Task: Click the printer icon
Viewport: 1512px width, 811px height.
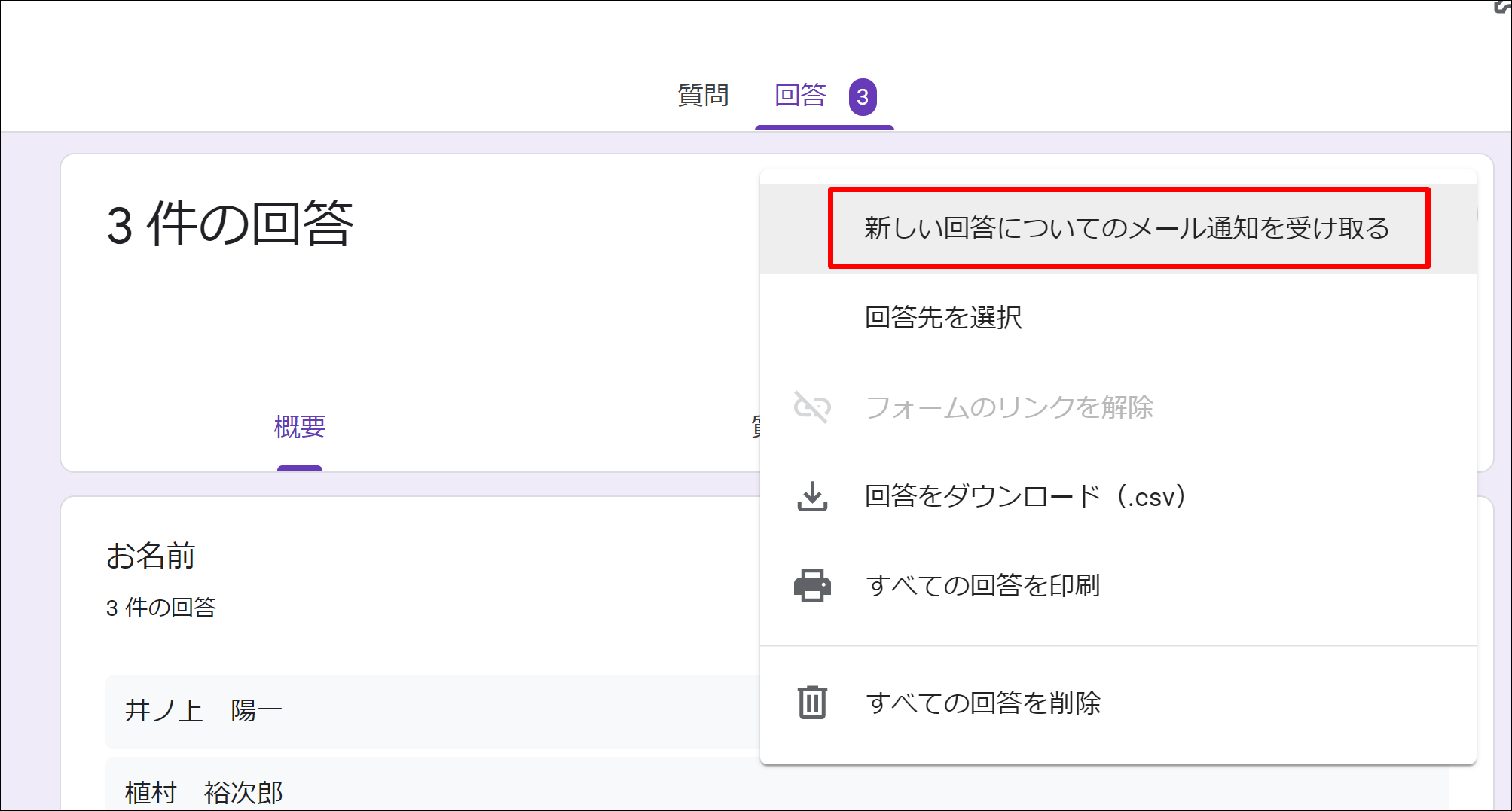Action: point(812,585)
